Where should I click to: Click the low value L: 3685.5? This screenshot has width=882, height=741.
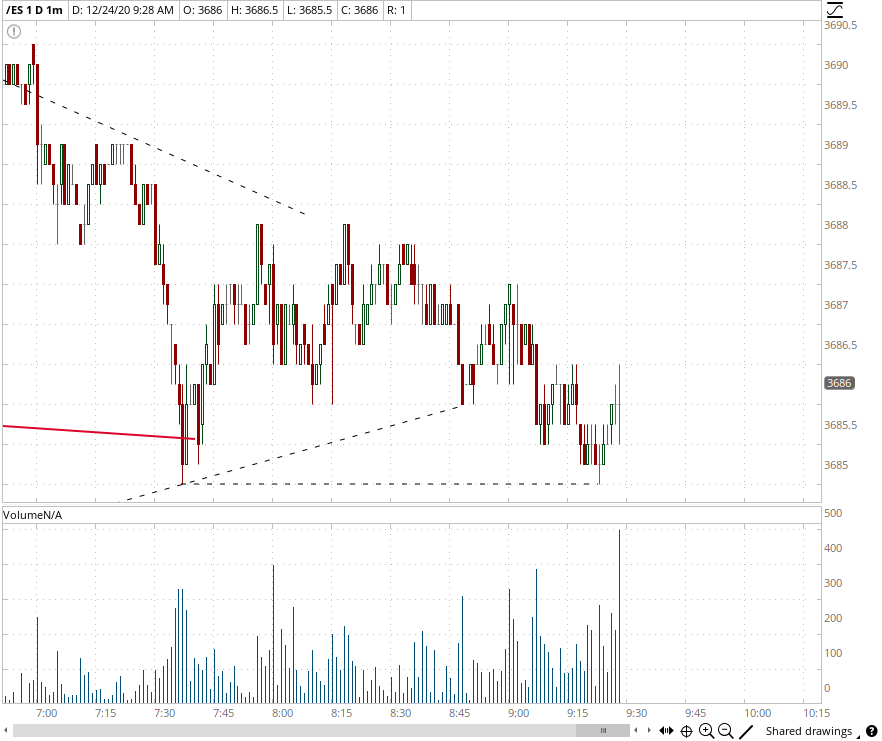(x=309, y=10)
